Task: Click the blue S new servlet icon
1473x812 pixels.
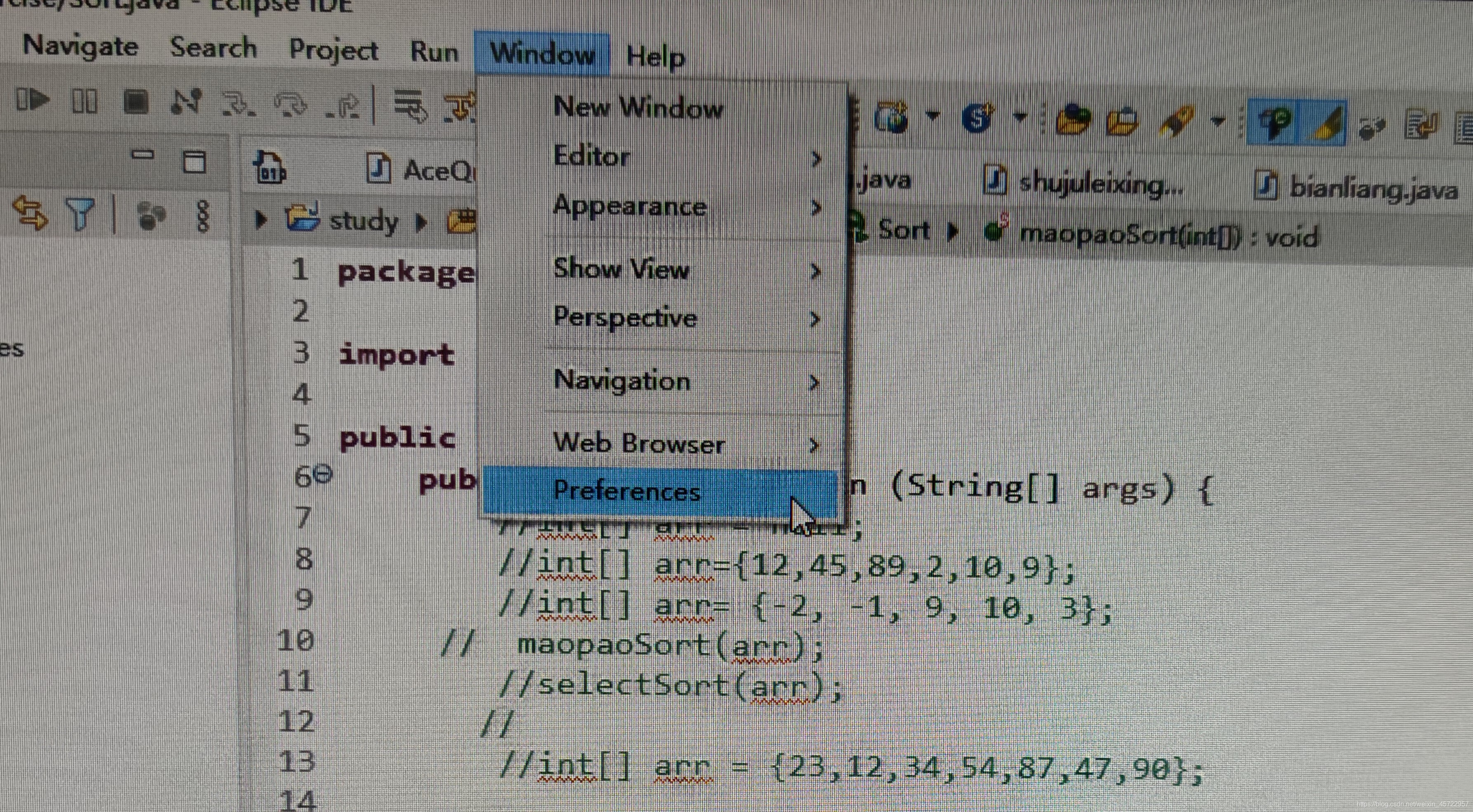Action: coord(977,119)
